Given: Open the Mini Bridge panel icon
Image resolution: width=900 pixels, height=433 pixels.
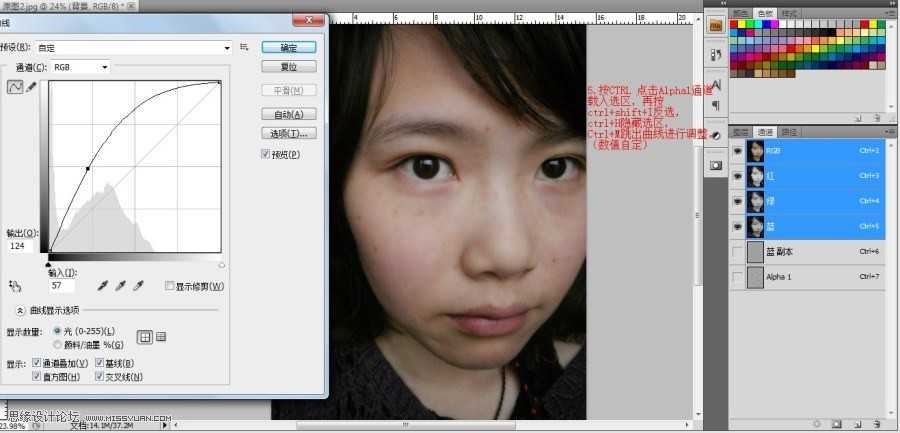Looking at the screenshot, I should point(715,25).
